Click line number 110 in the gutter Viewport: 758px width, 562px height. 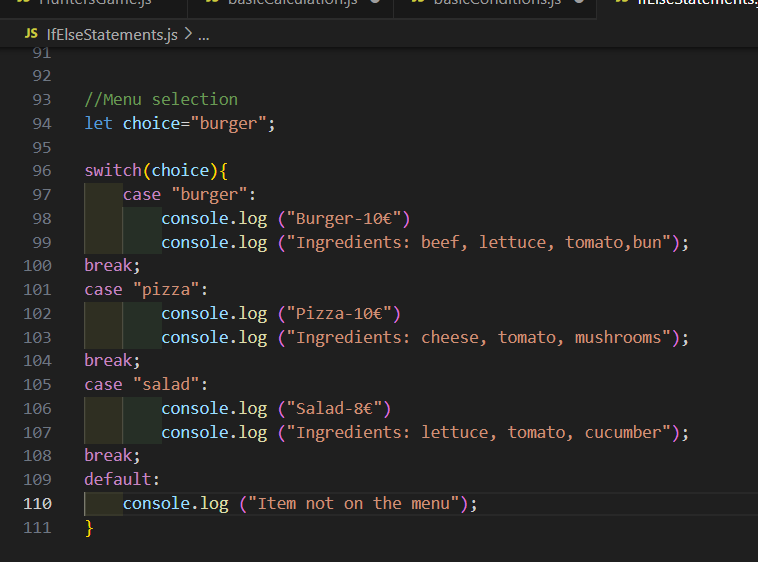click(x=37, y=503)
